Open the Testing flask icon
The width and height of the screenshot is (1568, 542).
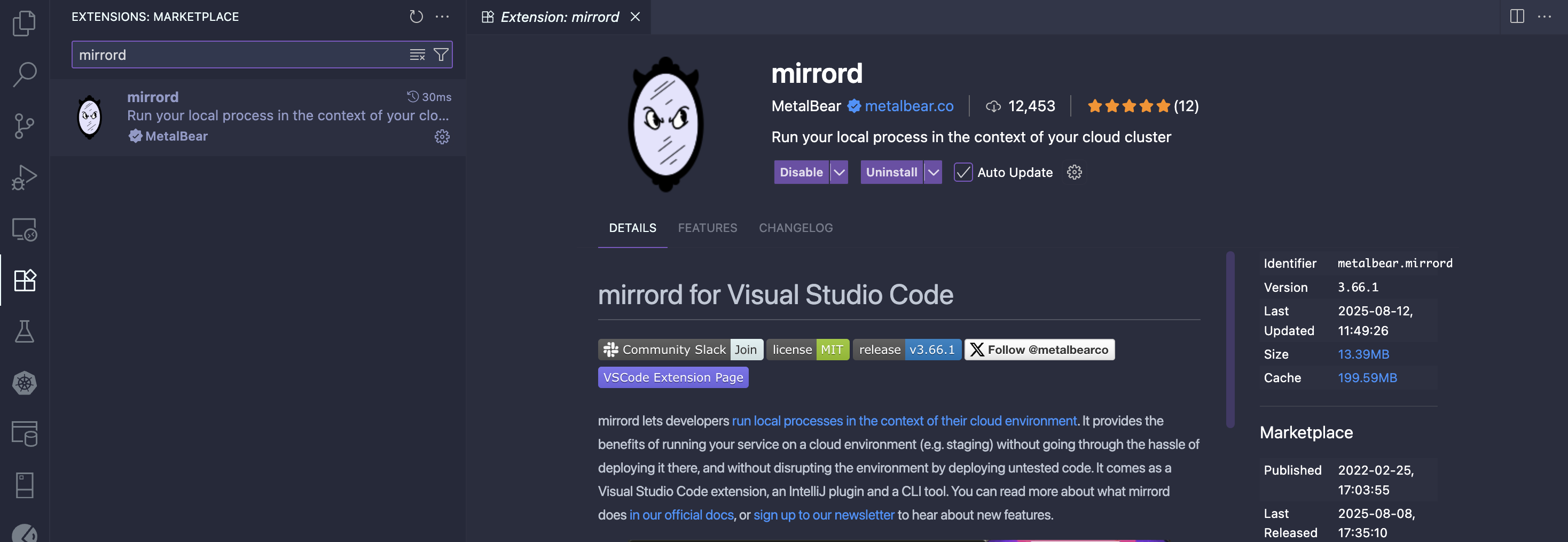click(x=25, y=331)
